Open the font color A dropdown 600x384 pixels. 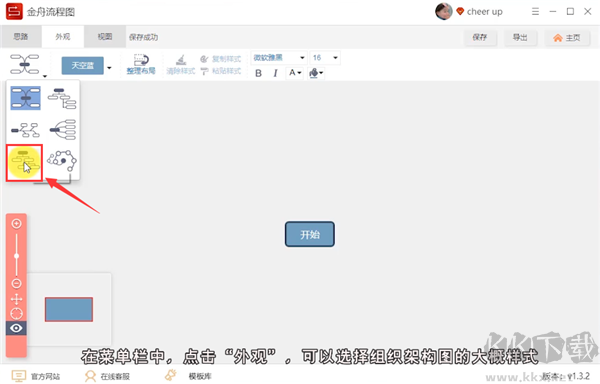point(295,72)
